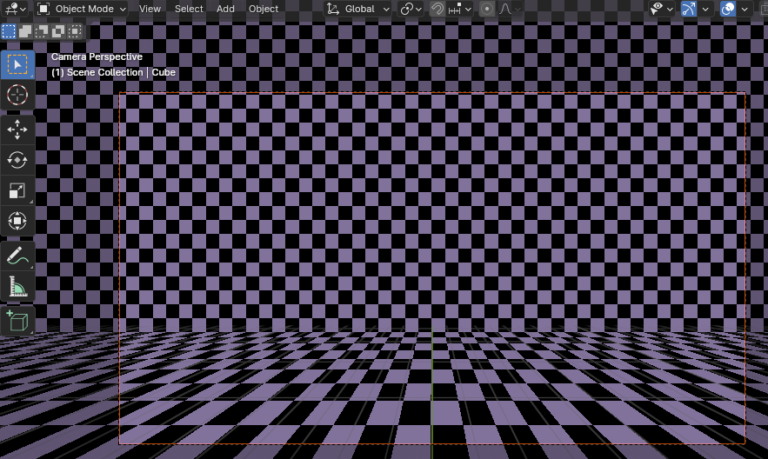Choose the Rotate tool
Image resolution: width=768 pixels, height=459 pixels.
point(17,160)
